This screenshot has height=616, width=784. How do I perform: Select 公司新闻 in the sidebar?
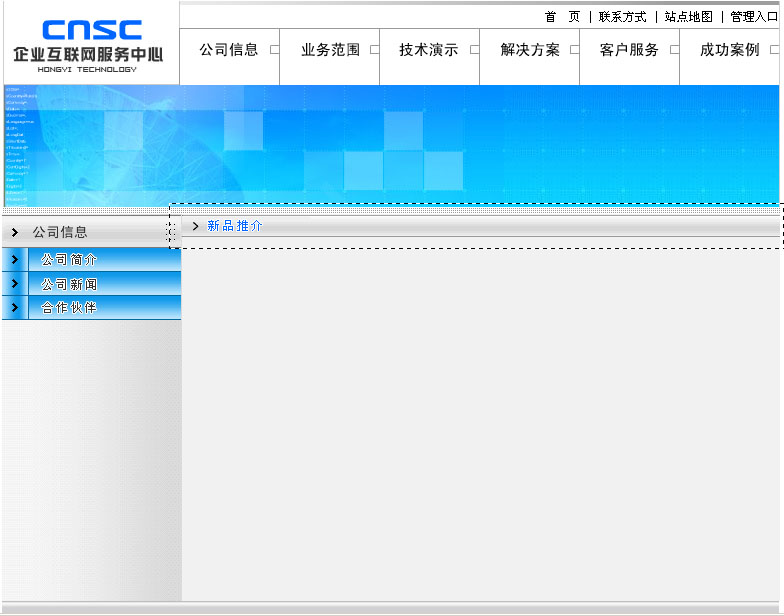(x=69, y=284)
